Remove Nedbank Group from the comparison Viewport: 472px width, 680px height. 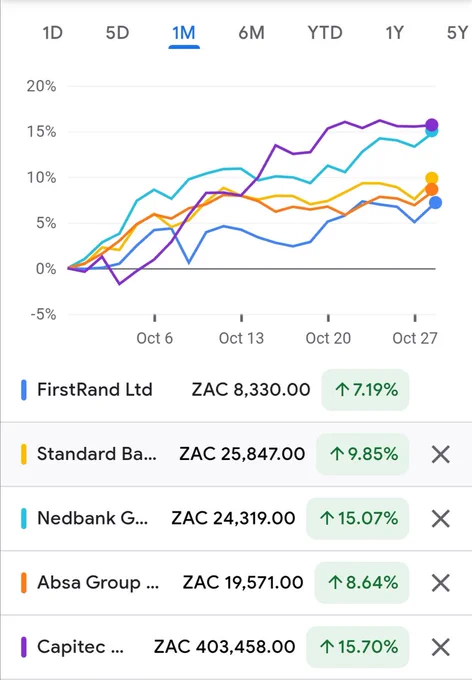pos(440,518)
